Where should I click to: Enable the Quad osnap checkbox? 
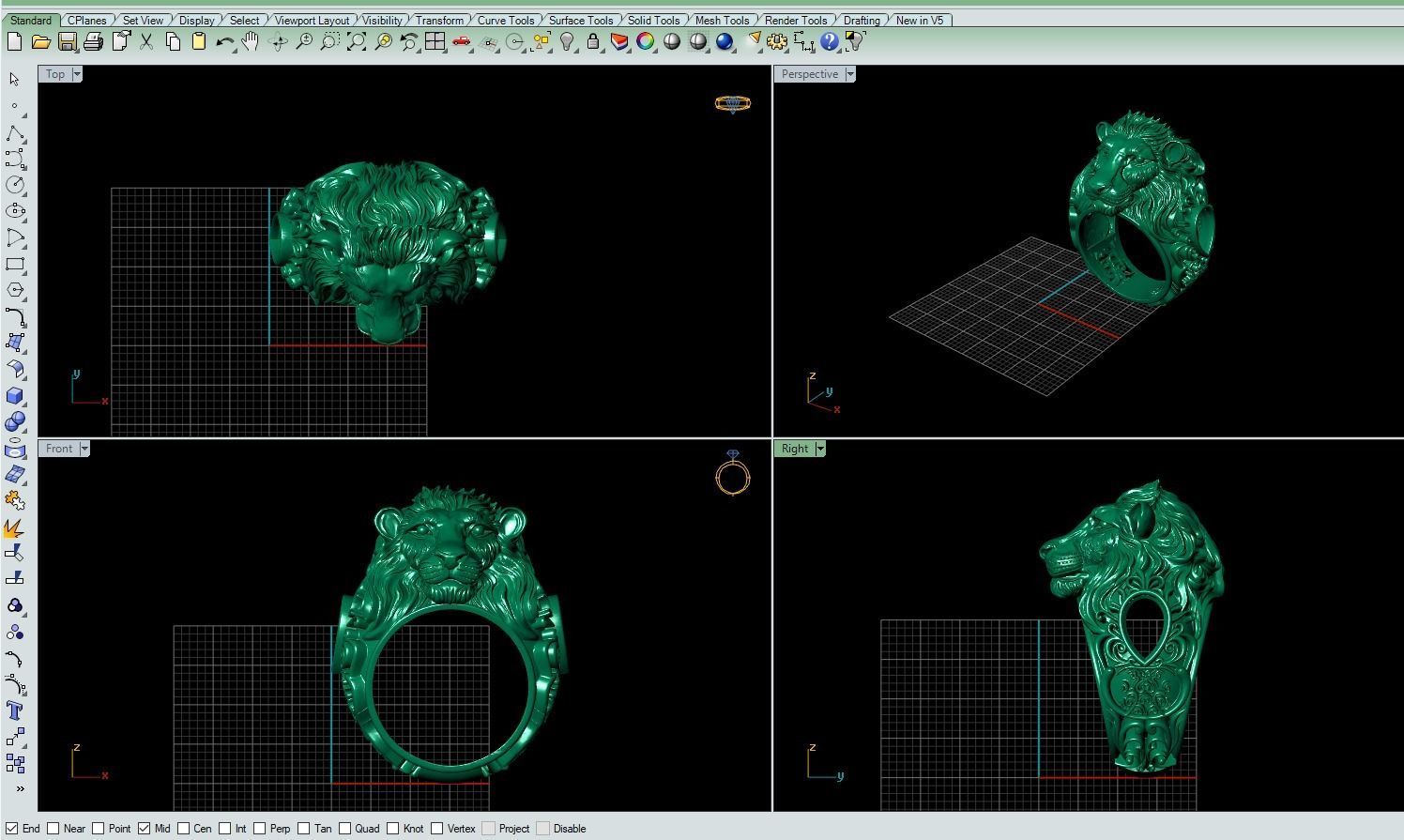pyautogui.click(x=345, y=829)
